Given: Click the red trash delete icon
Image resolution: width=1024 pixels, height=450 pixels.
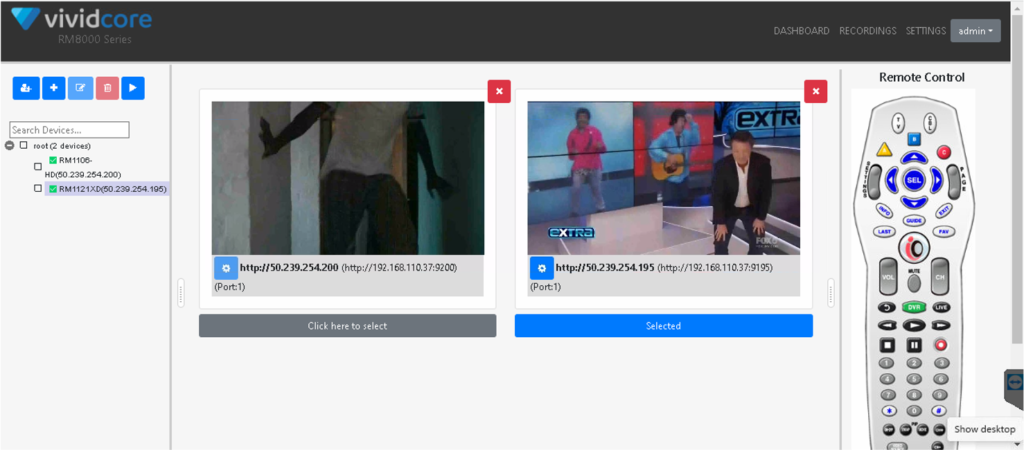Looking at the screenshot, I should (x=107, y=88).
